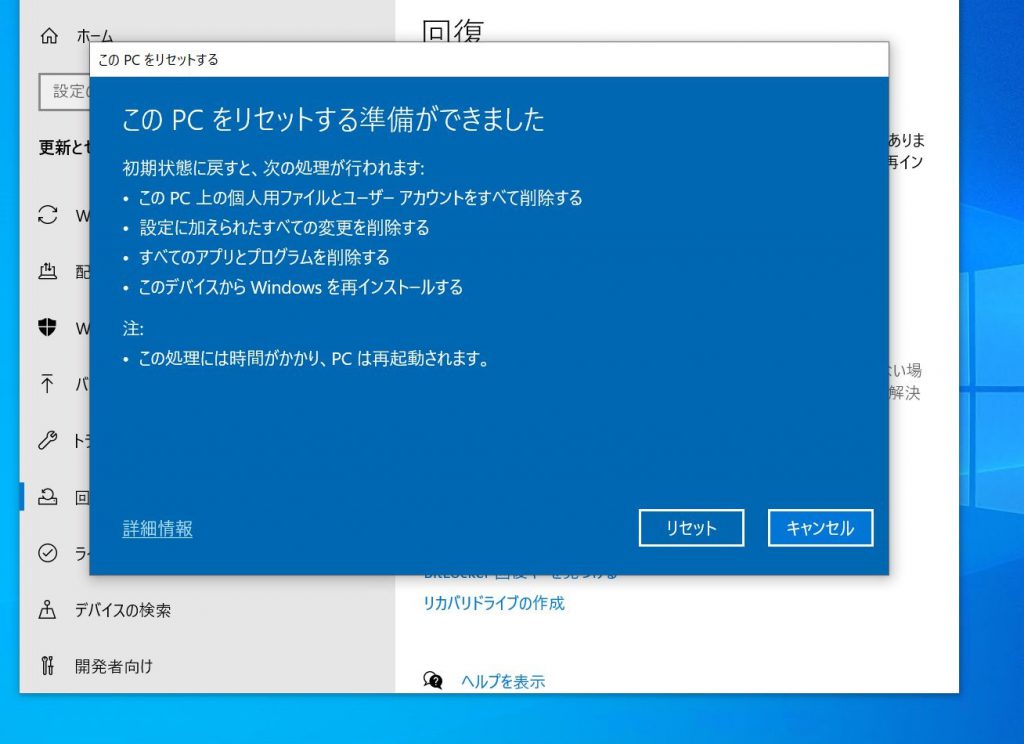The height and width of the screenshot is (744, 1024).
Task: Click the リセット button in the dialog
Action: [691, 528]
